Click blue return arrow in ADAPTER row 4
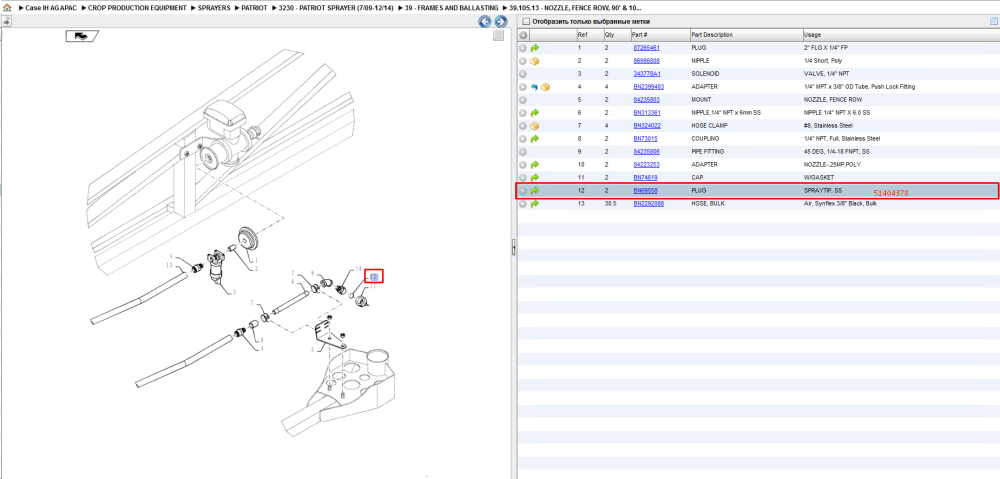1000x479 pixels. point(534,87)
